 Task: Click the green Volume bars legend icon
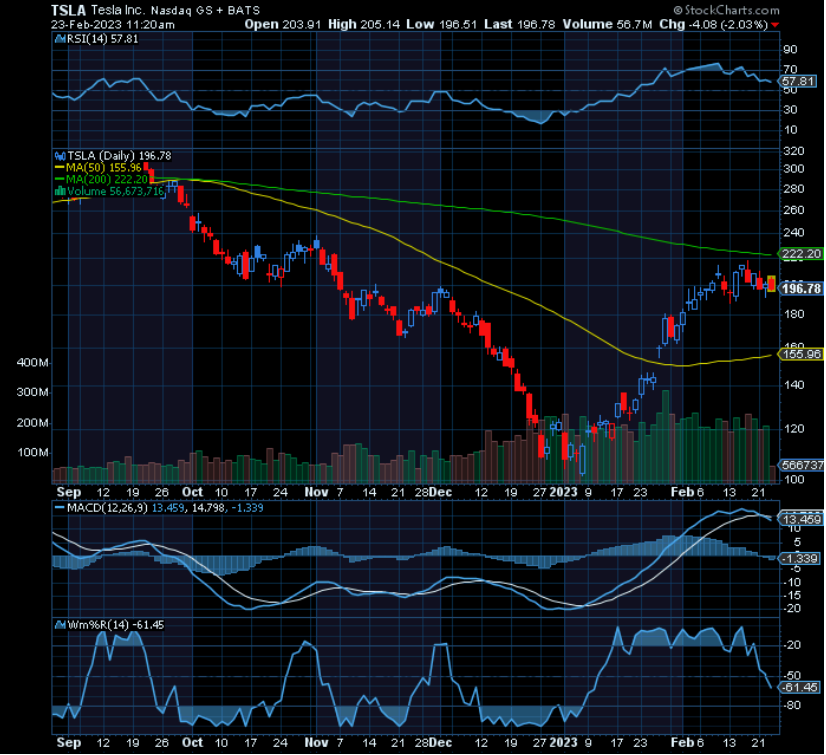60,192
